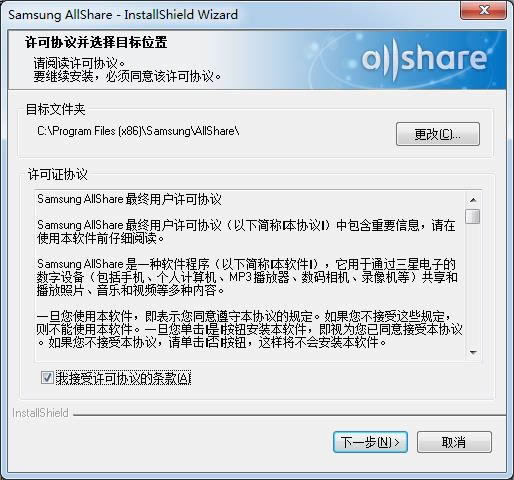Click the C:\Program Files (x86)\Samsung\AllShare\ path

pos(138,131)
